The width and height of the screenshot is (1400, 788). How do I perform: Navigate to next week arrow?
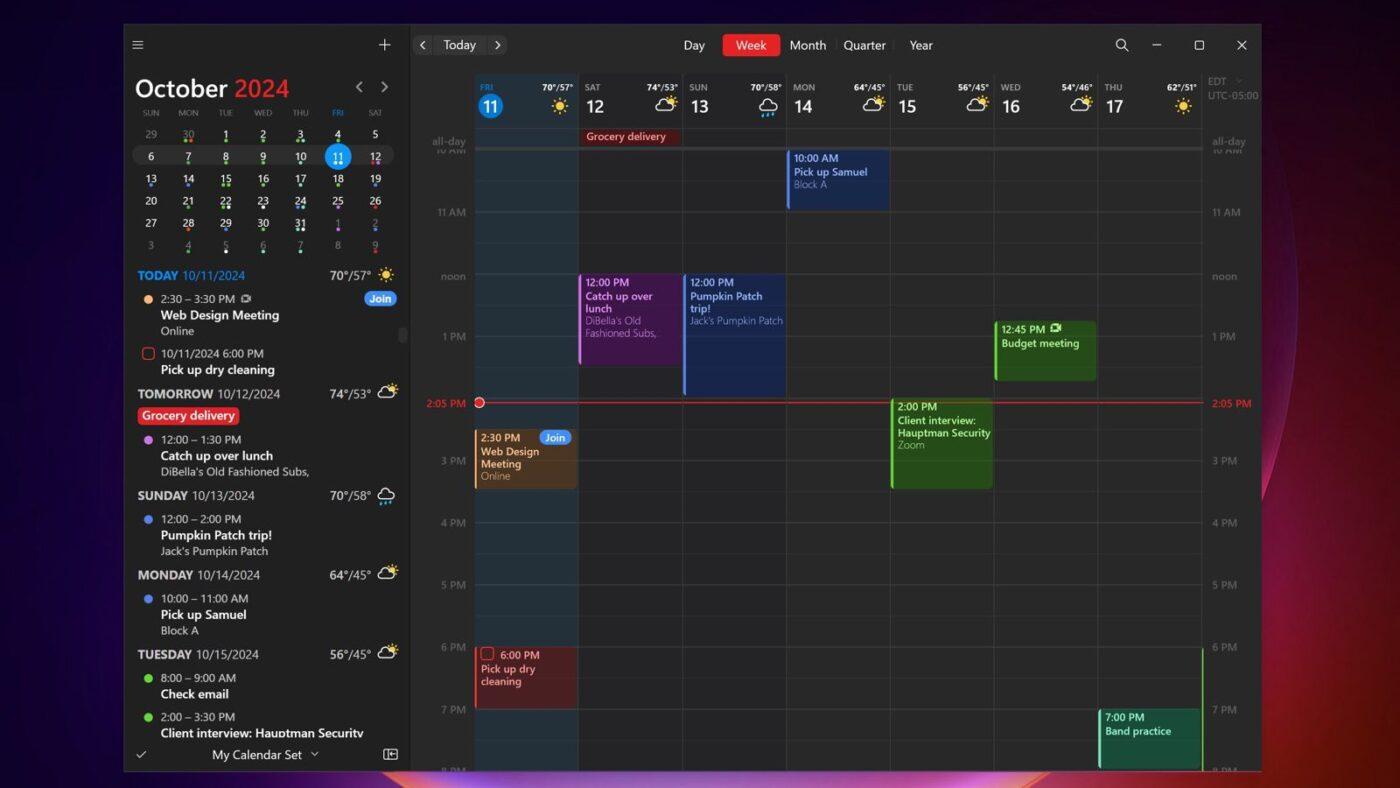[x=498, y=45]
